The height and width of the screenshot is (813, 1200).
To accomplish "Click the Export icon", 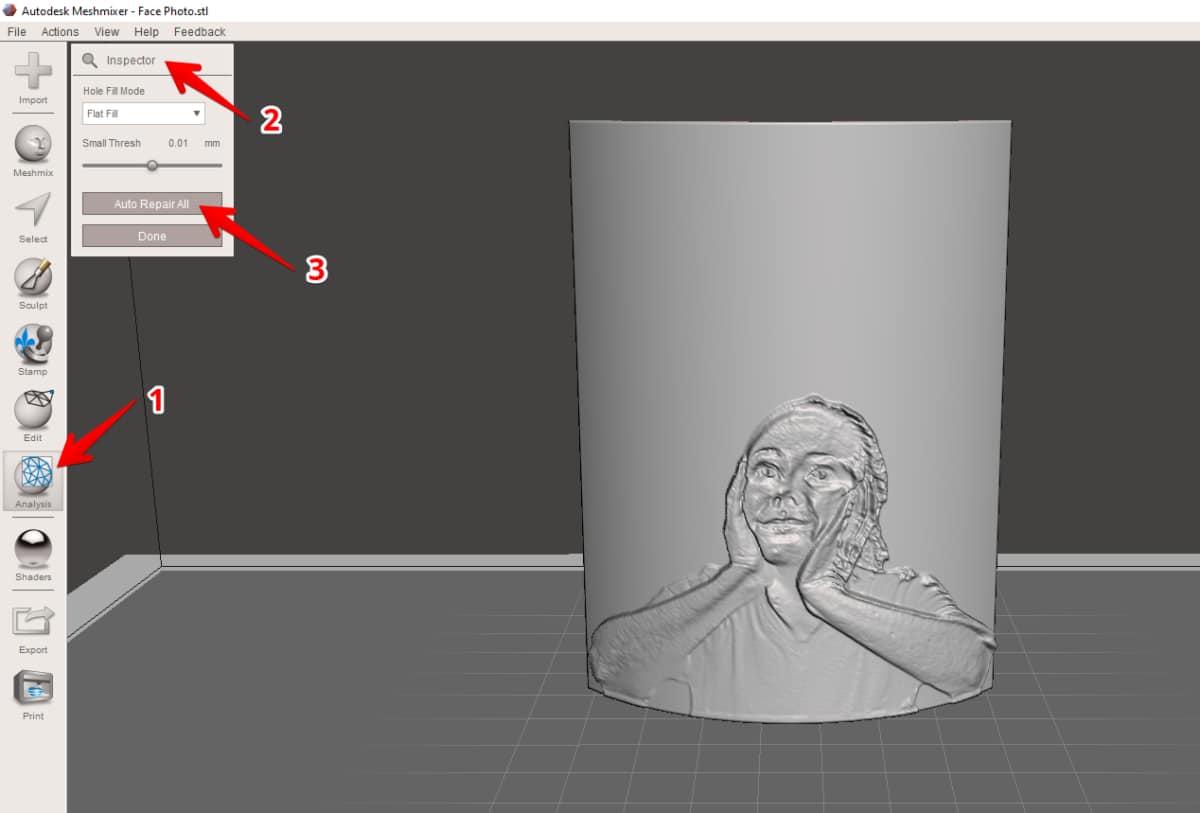I will (33, 627).
